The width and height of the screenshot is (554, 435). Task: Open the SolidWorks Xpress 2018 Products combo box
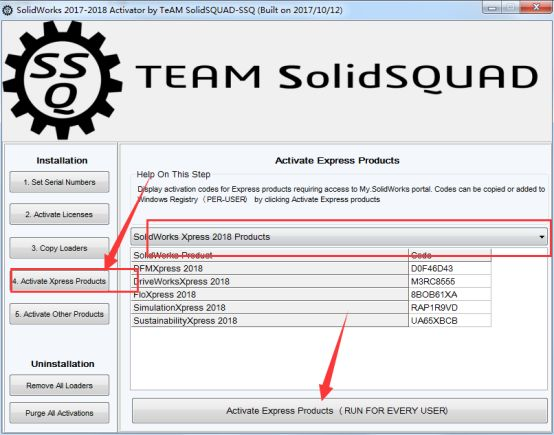[x=339, y=237]
